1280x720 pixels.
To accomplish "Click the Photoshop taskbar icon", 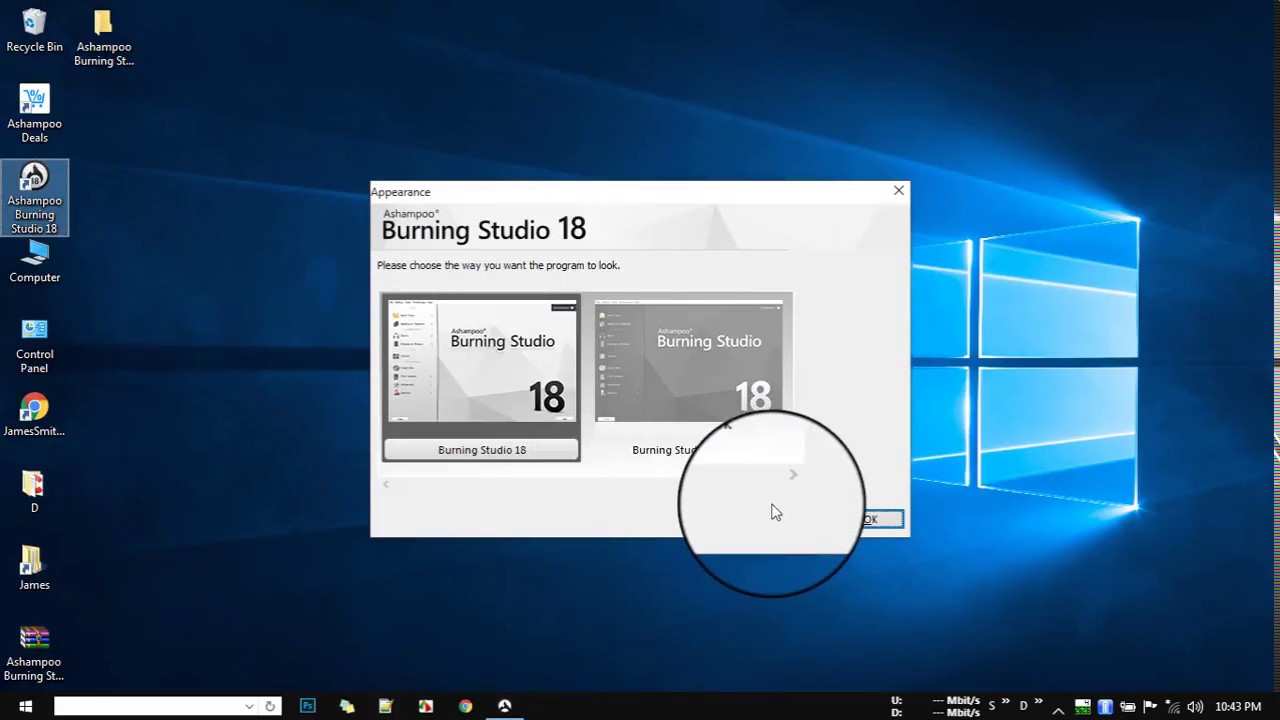I will pyautogui.click(x=307, y=706).
